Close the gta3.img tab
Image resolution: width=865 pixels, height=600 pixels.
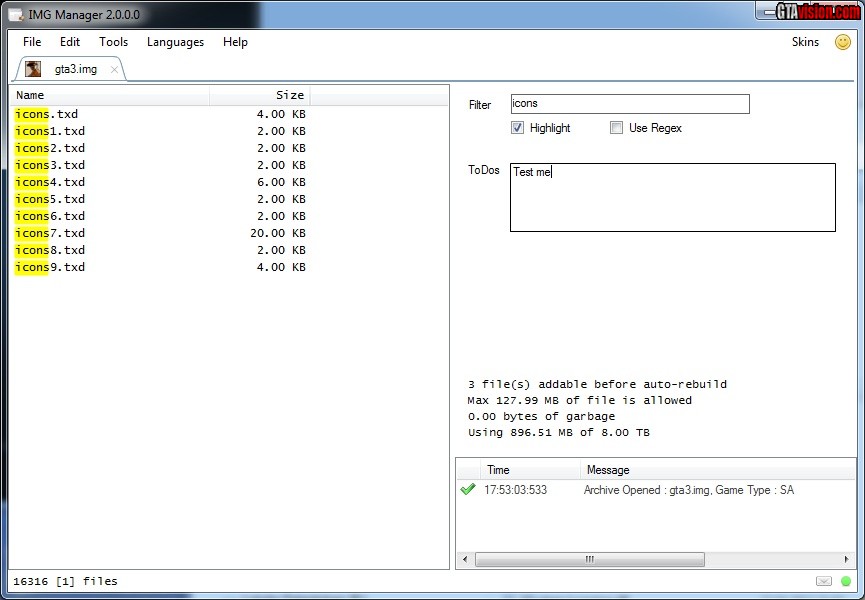coord(114,70)
